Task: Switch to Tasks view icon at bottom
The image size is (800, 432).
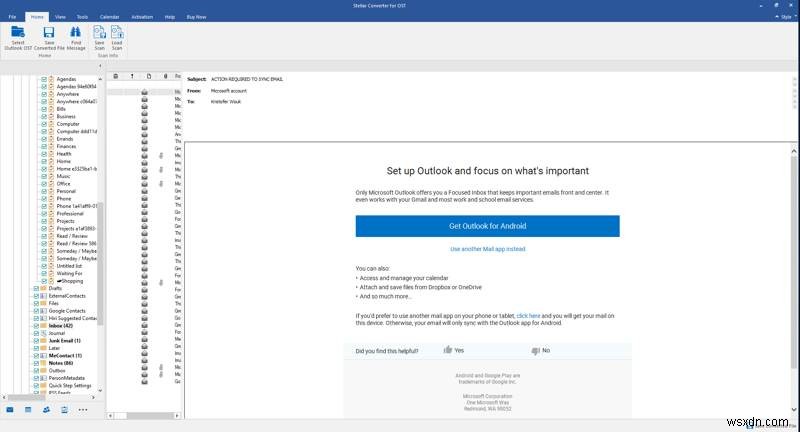Action: (64, 410)
